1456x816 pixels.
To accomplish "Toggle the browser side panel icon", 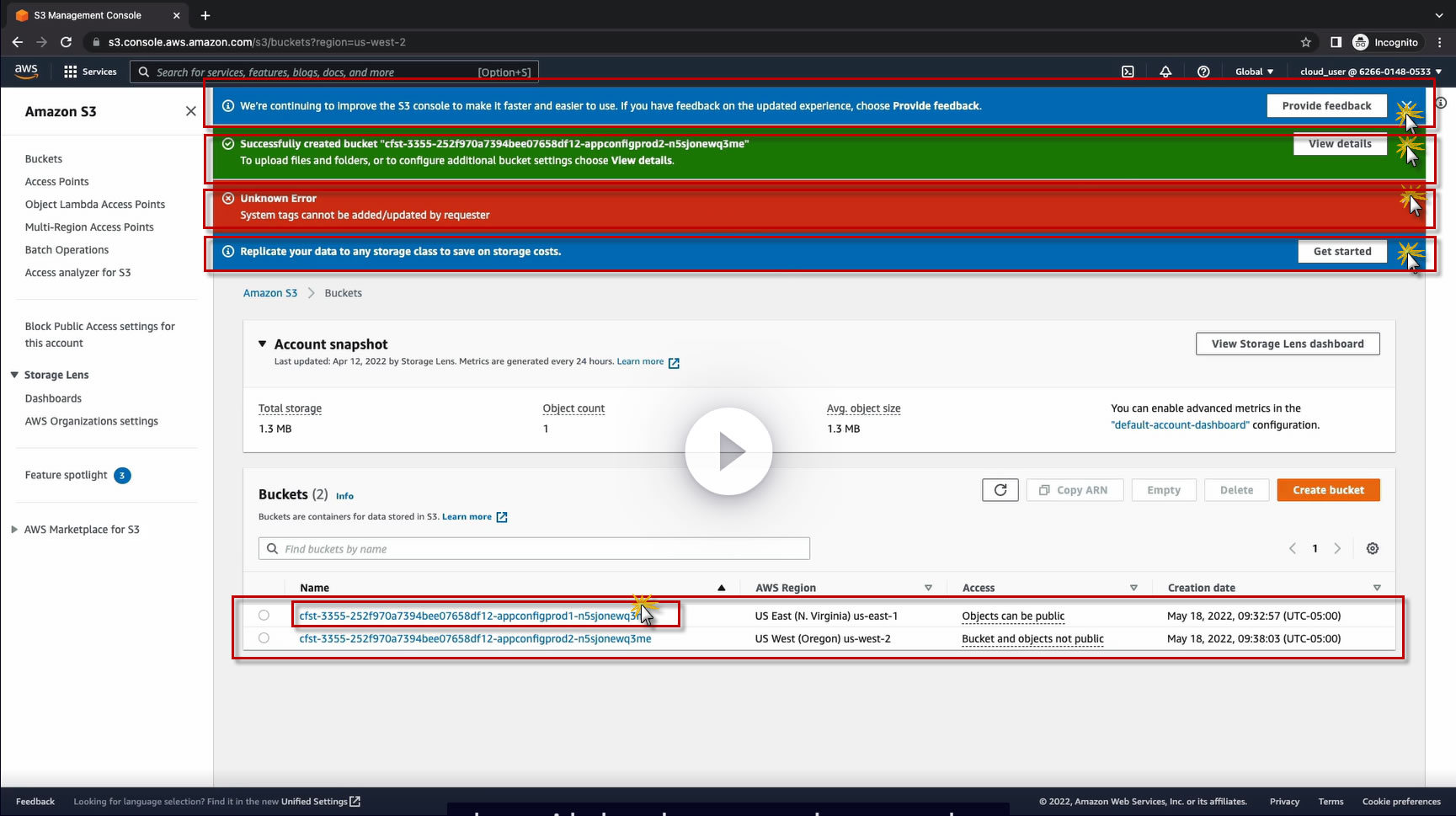I will [1336, 42].
